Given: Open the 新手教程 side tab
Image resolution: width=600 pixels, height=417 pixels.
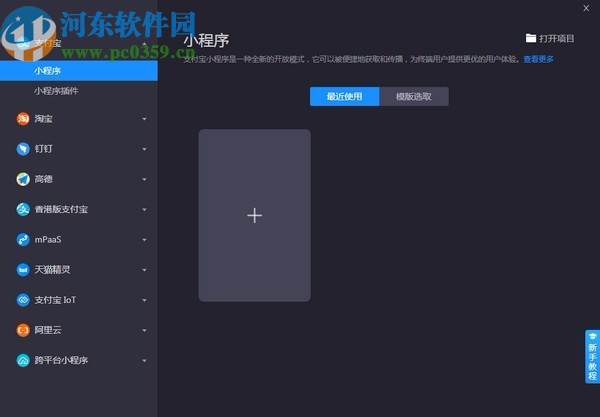Looking at the screenshot, I should [592, 357].
